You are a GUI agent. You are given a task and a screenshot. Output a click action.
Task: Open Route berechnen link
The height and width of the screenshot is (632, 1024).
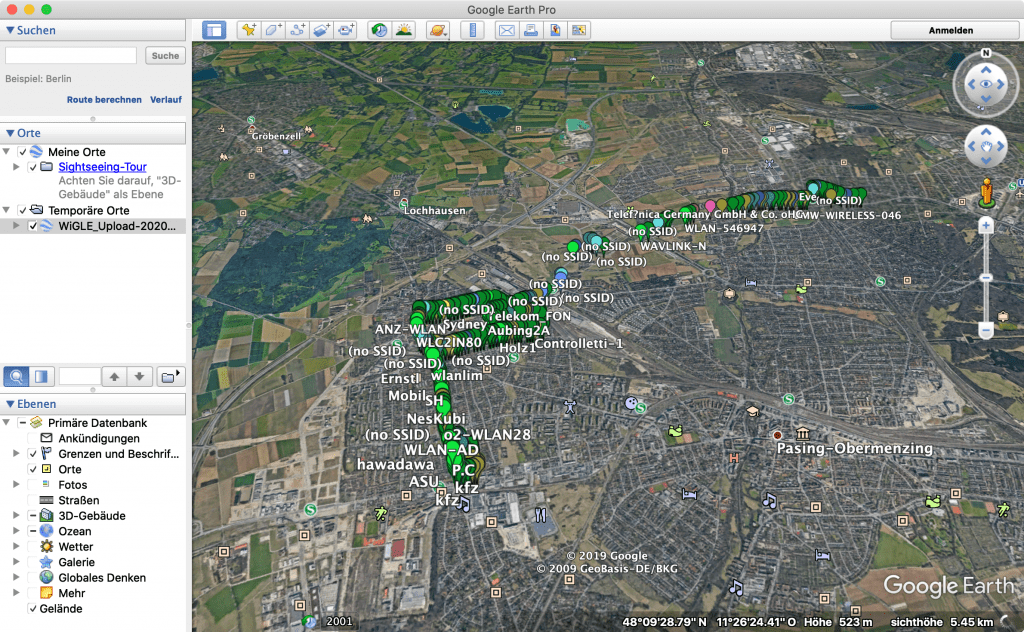coord(104,99)
